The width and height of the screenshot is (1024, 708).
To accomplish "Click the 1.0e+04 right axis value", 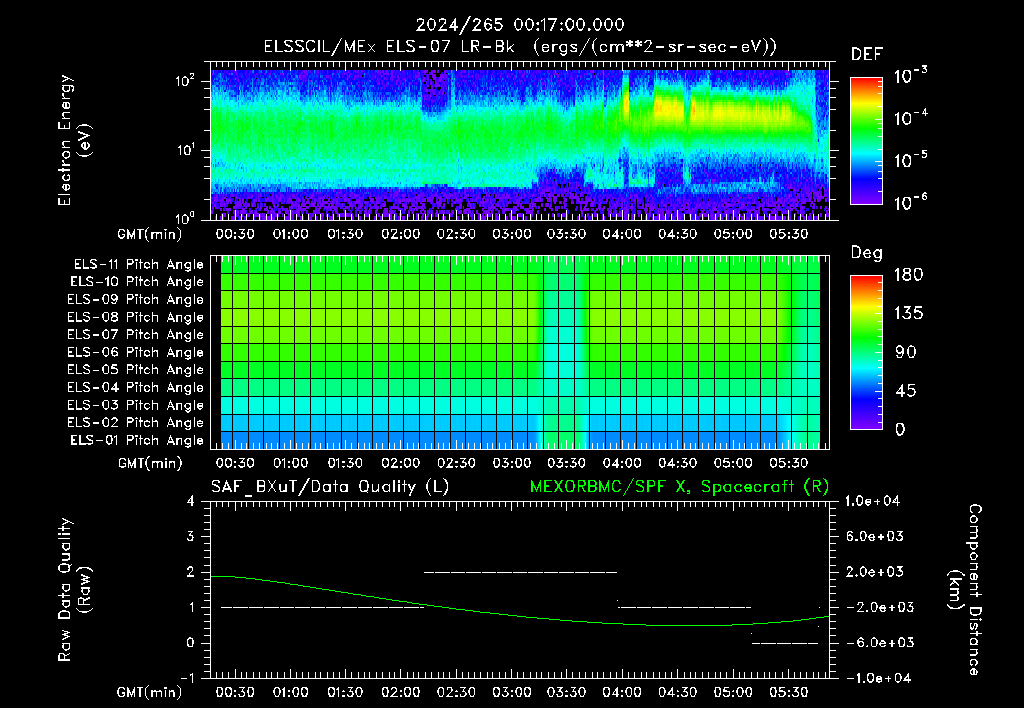I will (872, 501).
